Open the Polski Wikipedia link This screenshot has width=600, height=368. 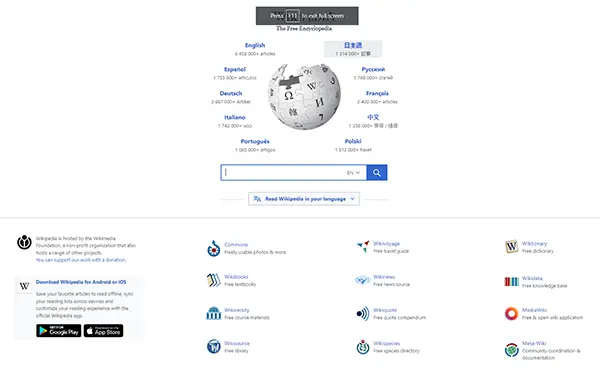click(x=353, y=142)
